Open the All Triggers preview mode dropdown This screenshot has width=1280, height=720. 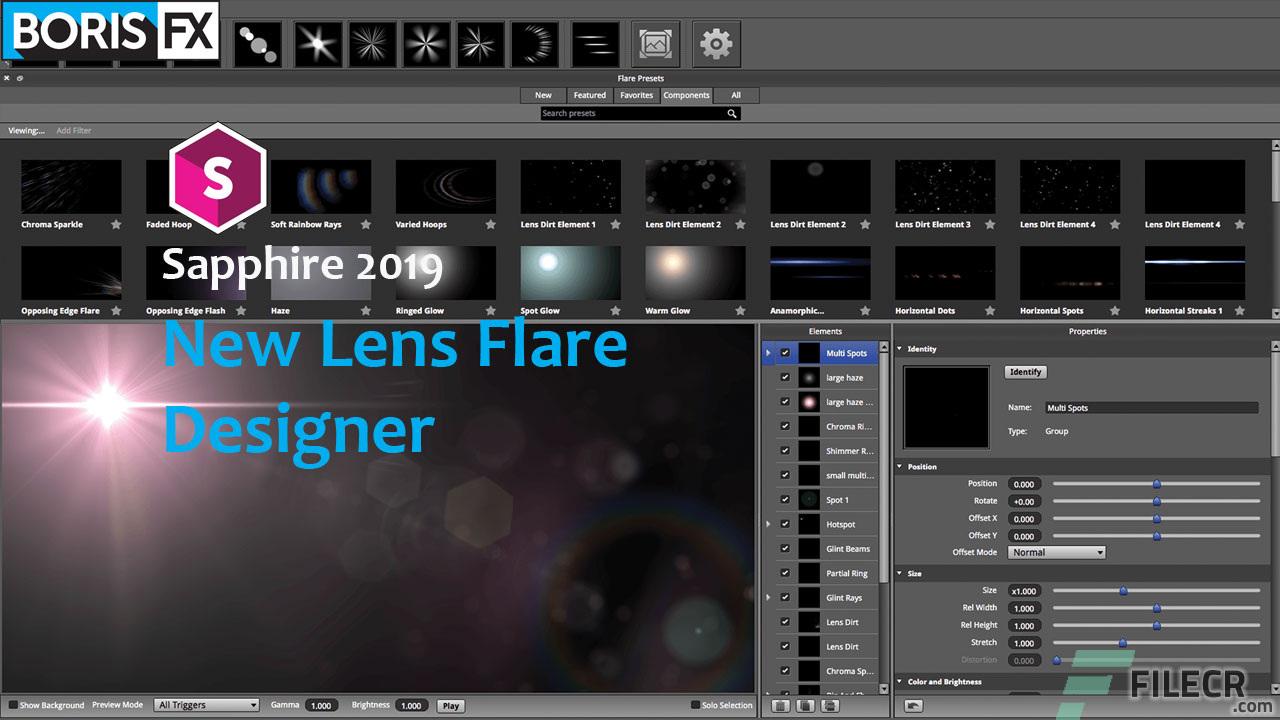206,705
